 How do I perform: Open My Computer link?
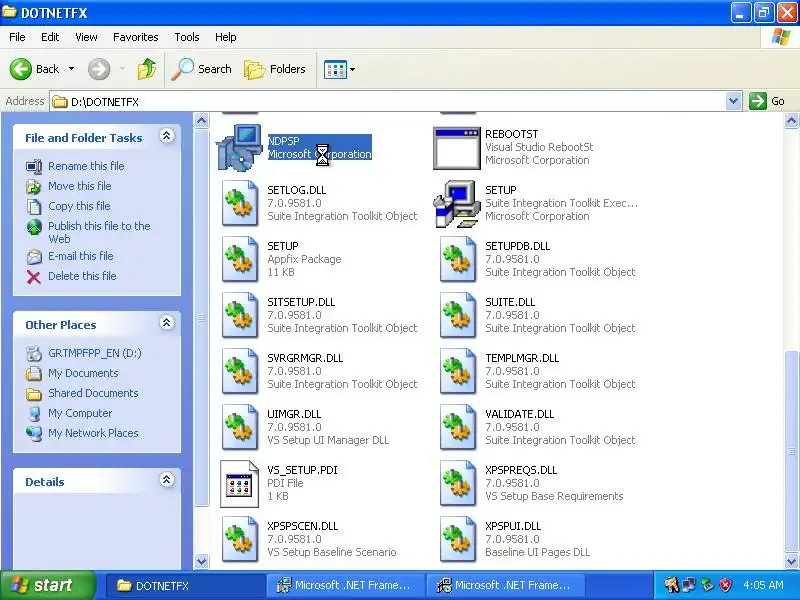[x=80, y=413]
